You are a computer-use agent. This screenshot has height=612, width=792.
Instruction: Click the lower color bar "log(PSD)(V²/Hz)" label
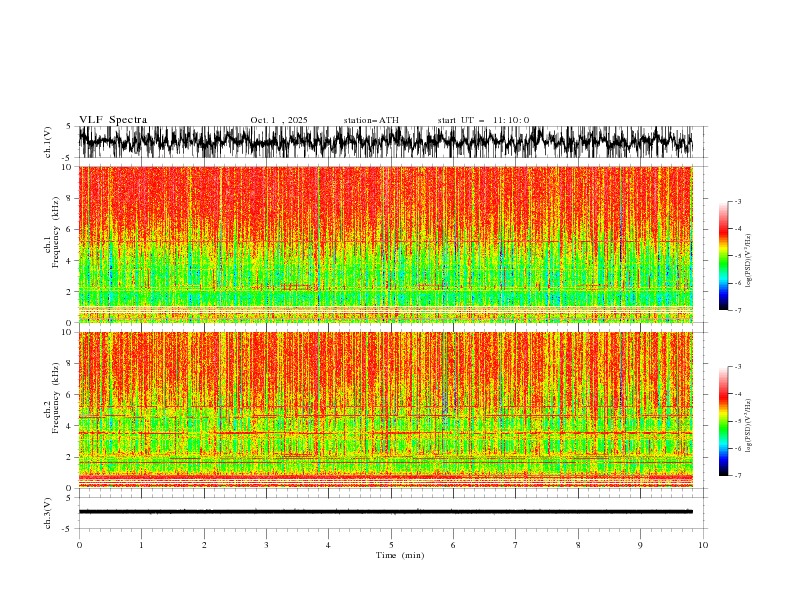tap(748, 425)
